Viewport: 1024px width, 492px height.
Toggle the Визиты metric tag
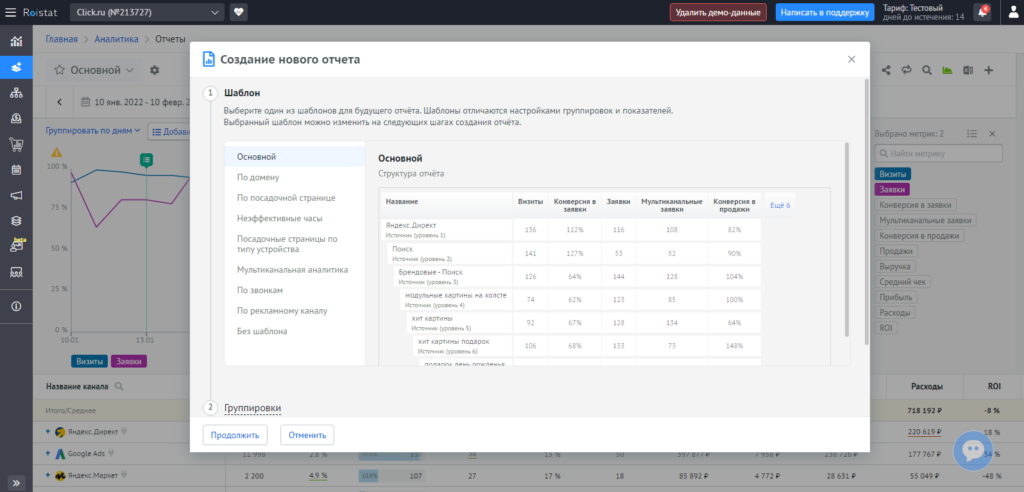(x=893, y=174)
